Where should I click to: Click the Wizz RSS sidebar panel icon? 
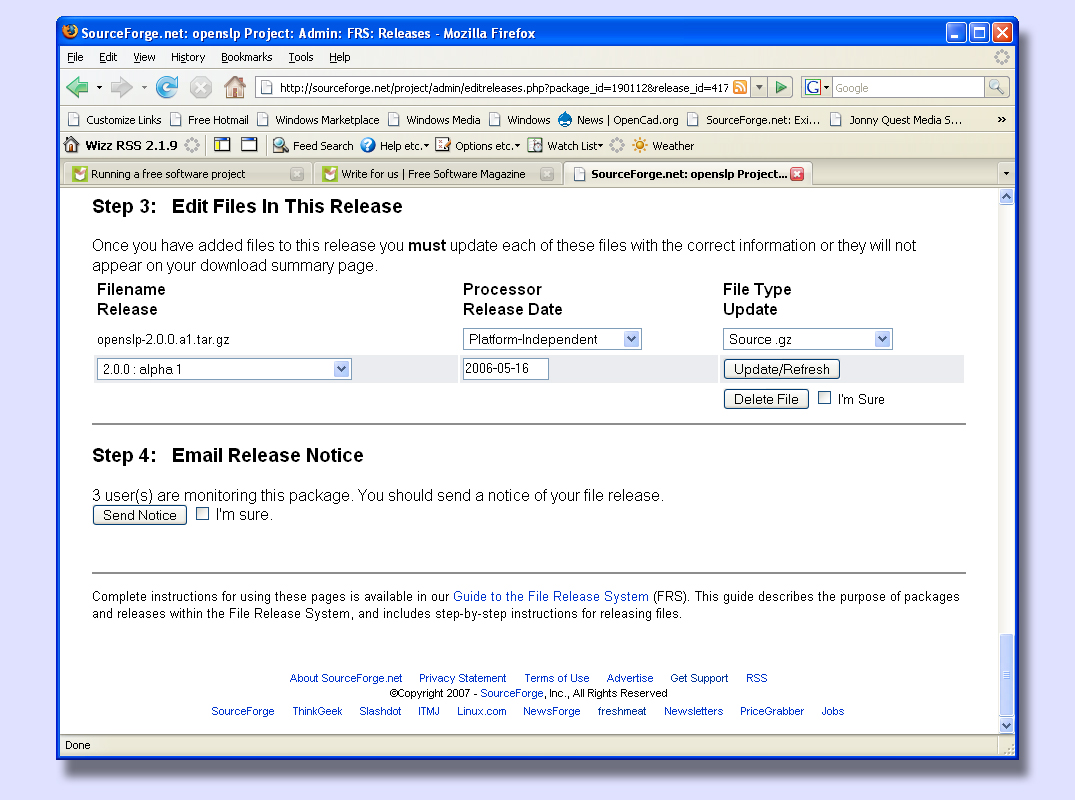point(222,145)
